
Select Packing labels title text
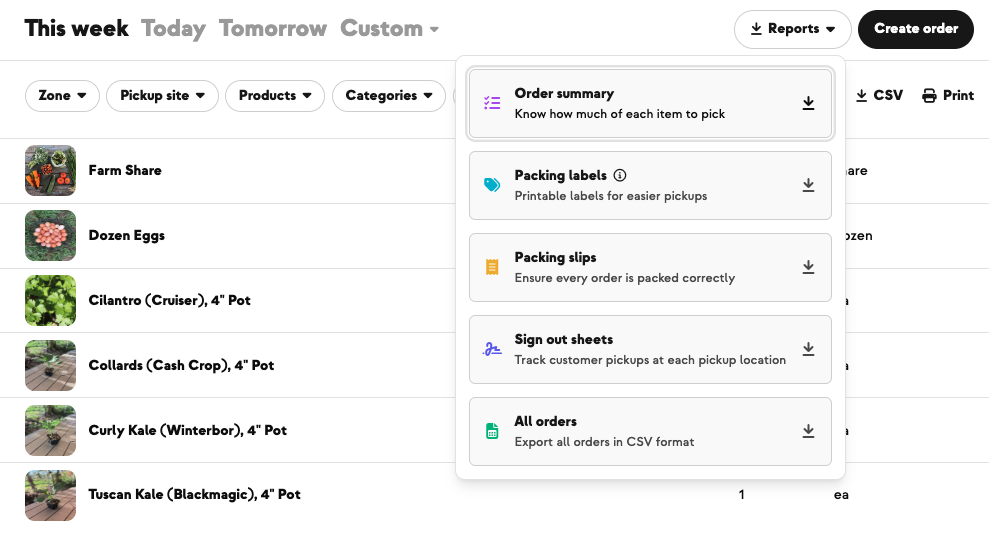click(x=560, y=175)
